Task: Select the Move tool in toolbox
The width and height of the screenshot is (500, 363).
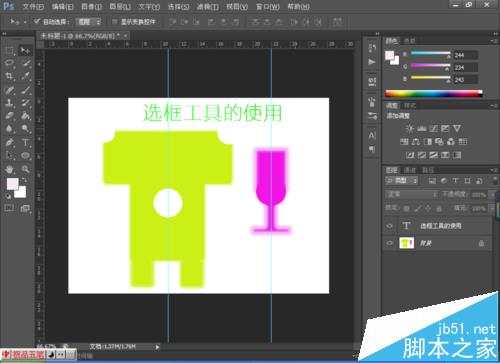Action: pos(25,50)
